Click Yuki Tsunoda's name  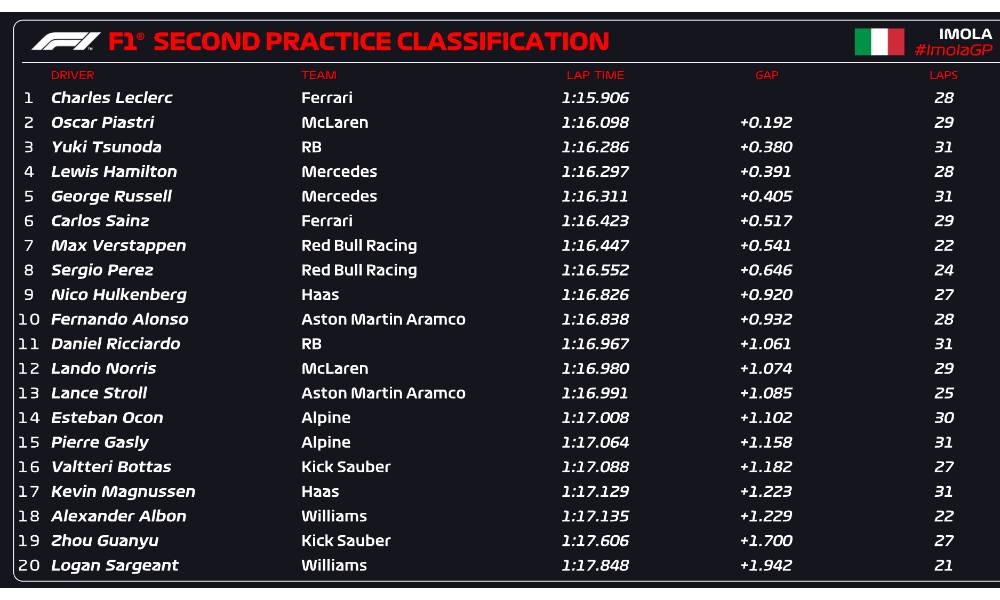(106, 147)
